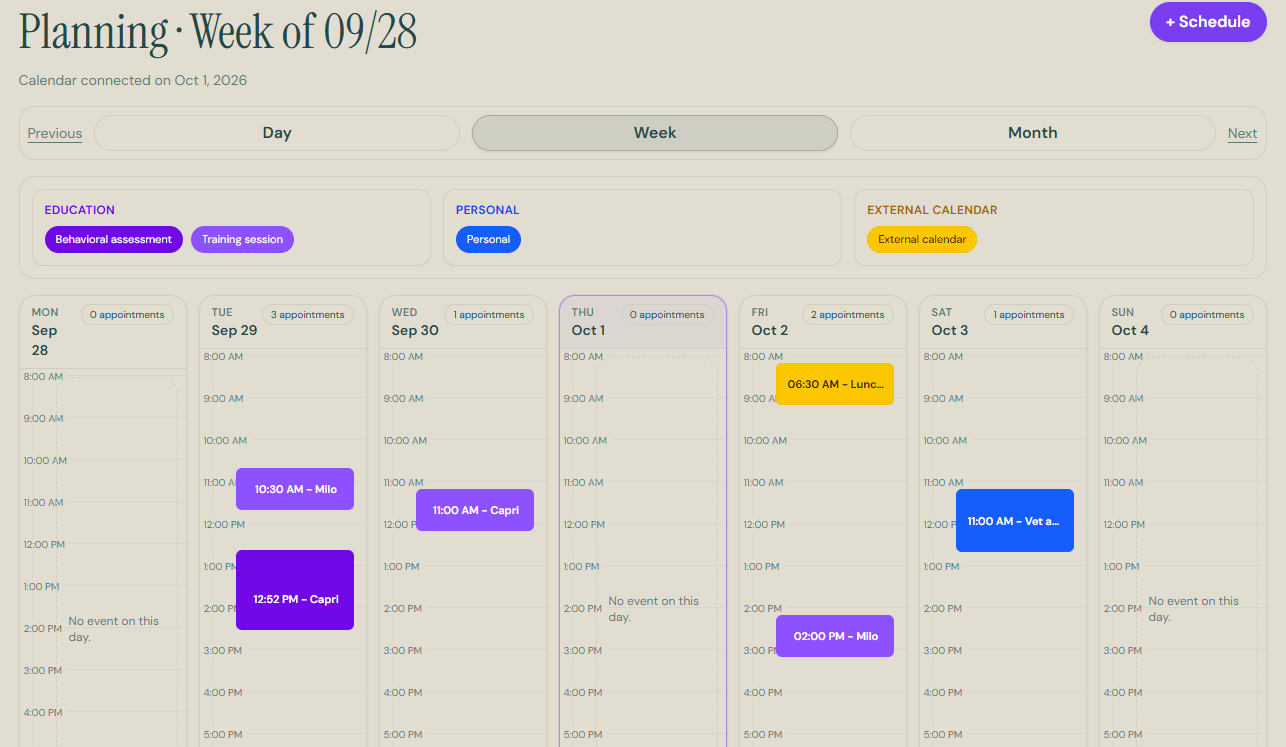Open the 06:30 AM Lunch external event

(835, 384)
